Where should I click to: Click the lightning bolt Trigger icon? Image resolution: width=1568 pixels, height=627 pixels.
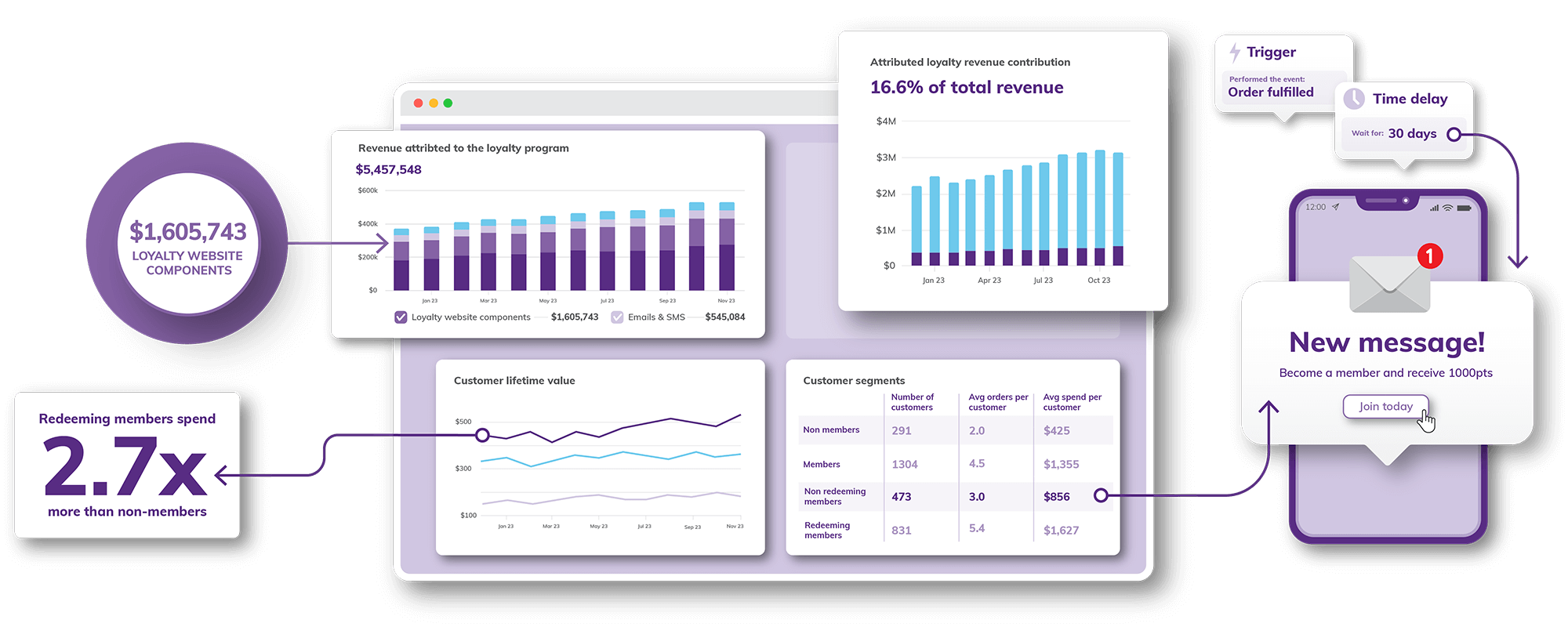(x=1235, y=53)
